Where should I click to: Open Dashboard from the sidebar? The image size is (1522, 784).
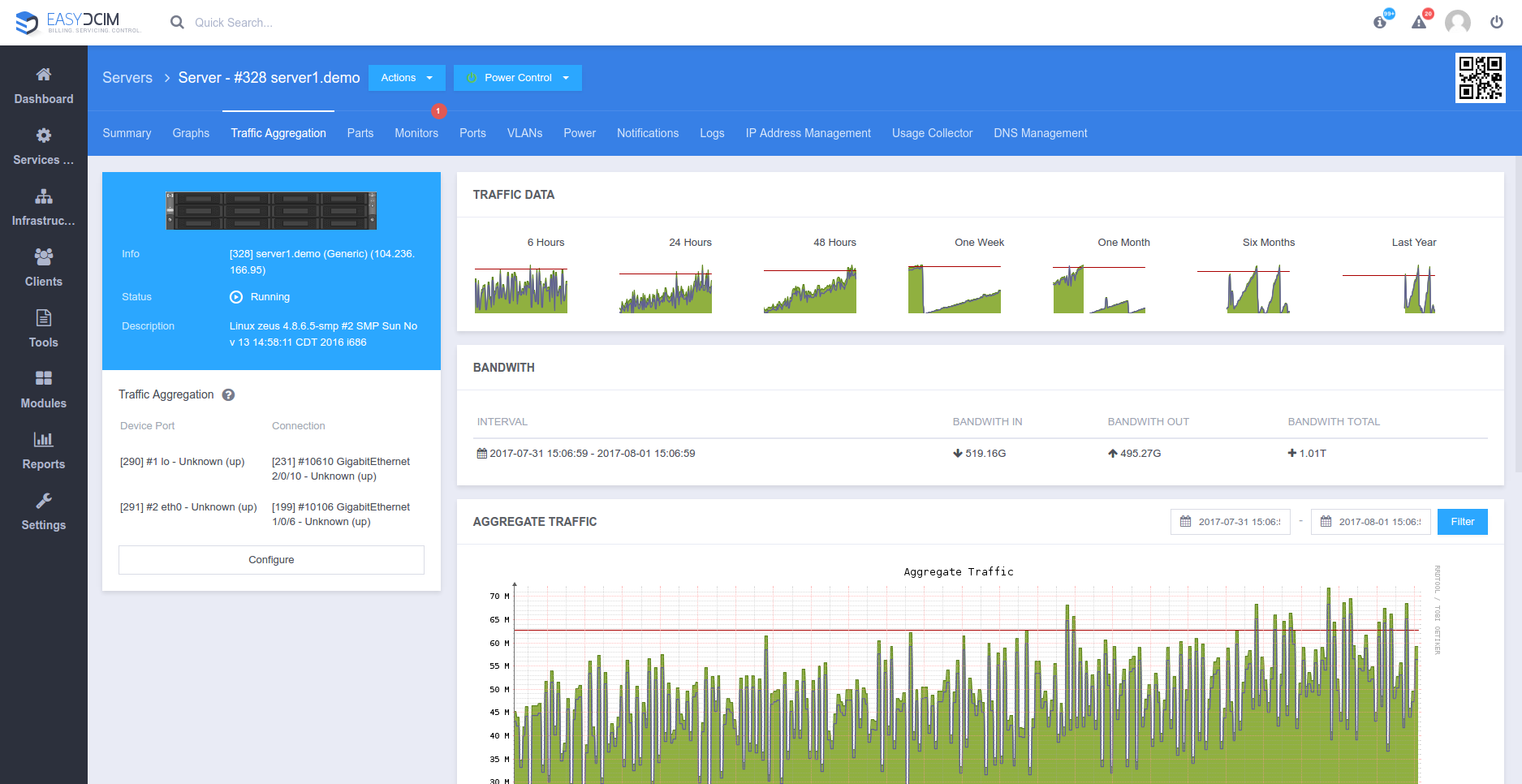tap(44, 86)
